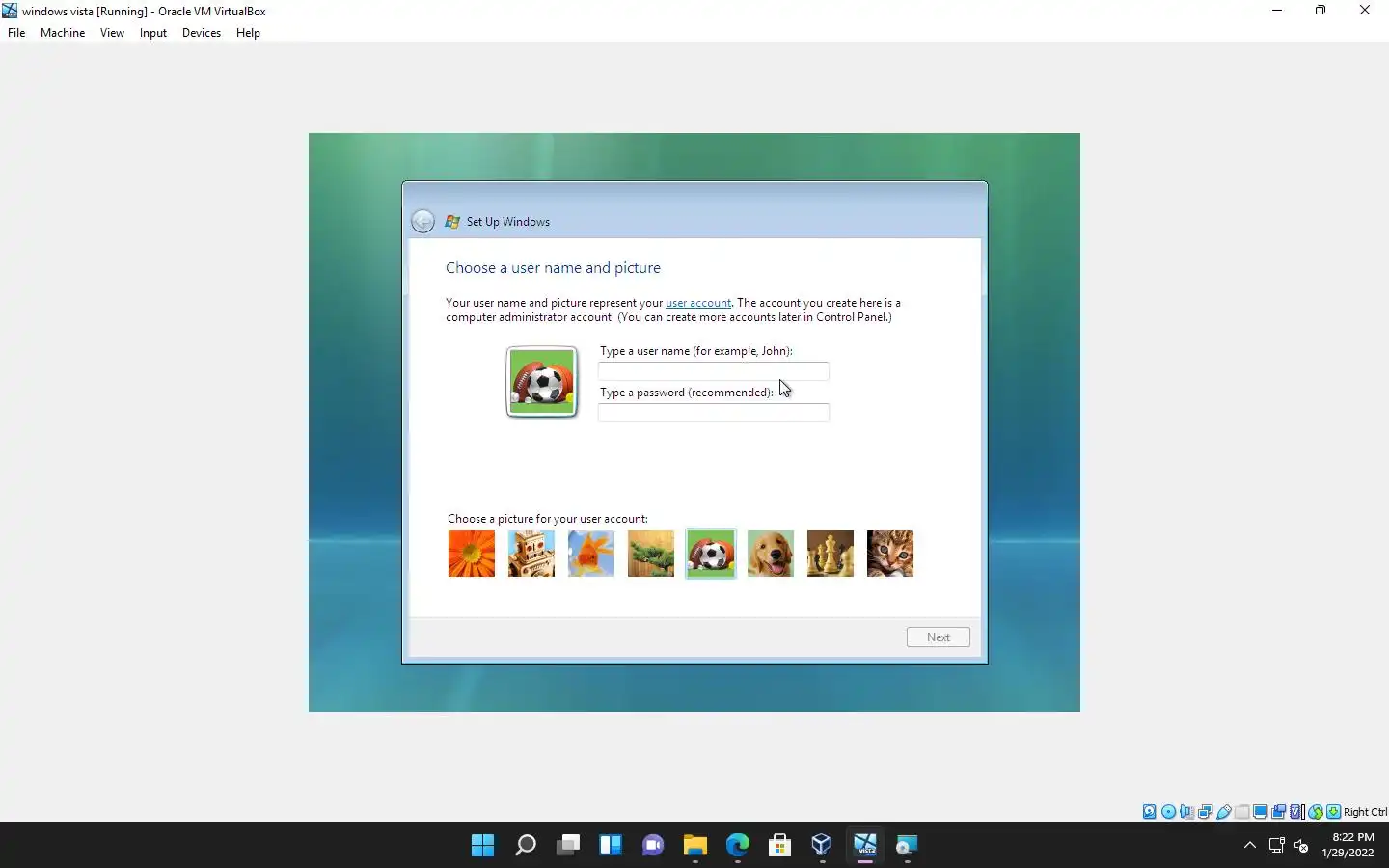Choose the goldfish account picture
1389x868 pixels.
point(591,554)
